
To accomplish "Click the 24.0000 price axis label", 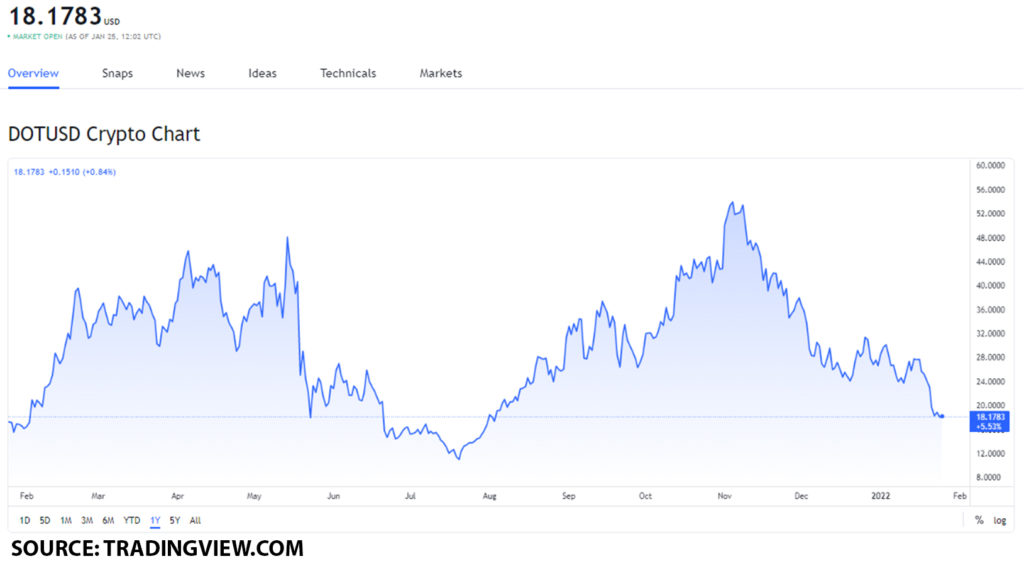I will pyautogui.click(x=990, y=382).
